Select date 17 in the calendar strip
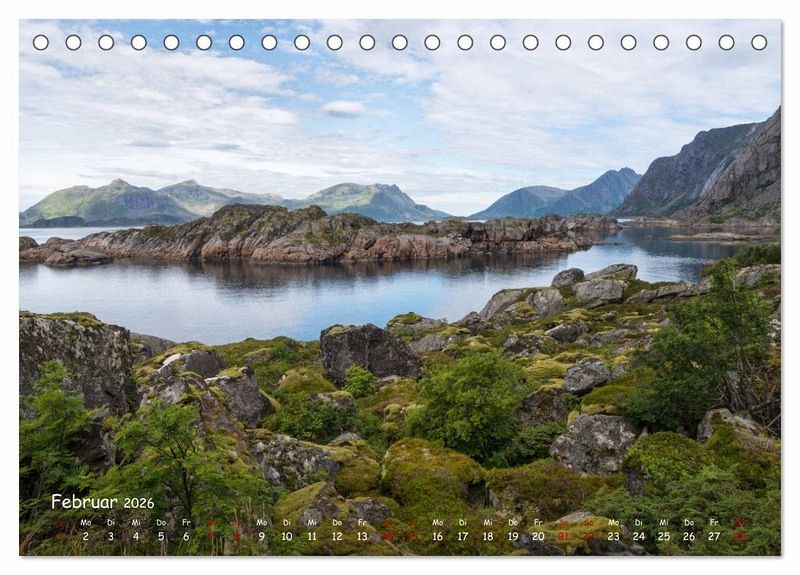Screen dimensions: 800x575 tap(462, 536)
